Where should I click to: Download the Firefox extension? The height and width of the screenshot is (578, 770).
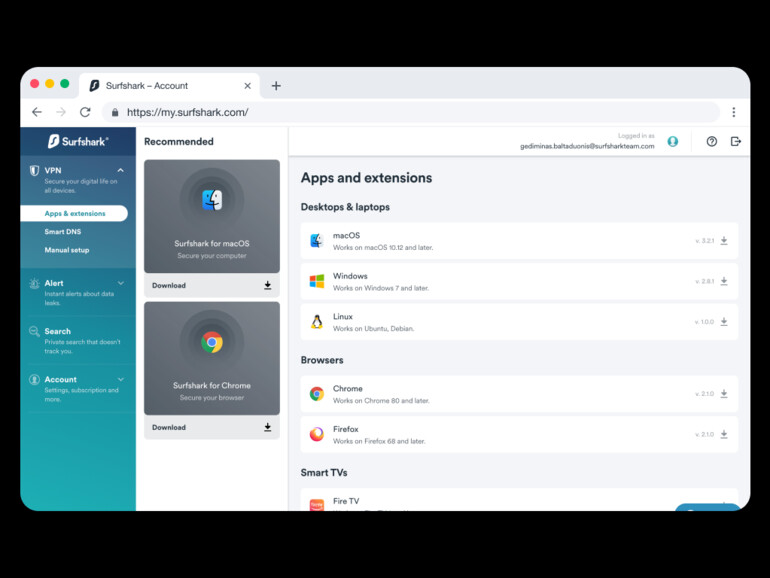coord(724,434)
